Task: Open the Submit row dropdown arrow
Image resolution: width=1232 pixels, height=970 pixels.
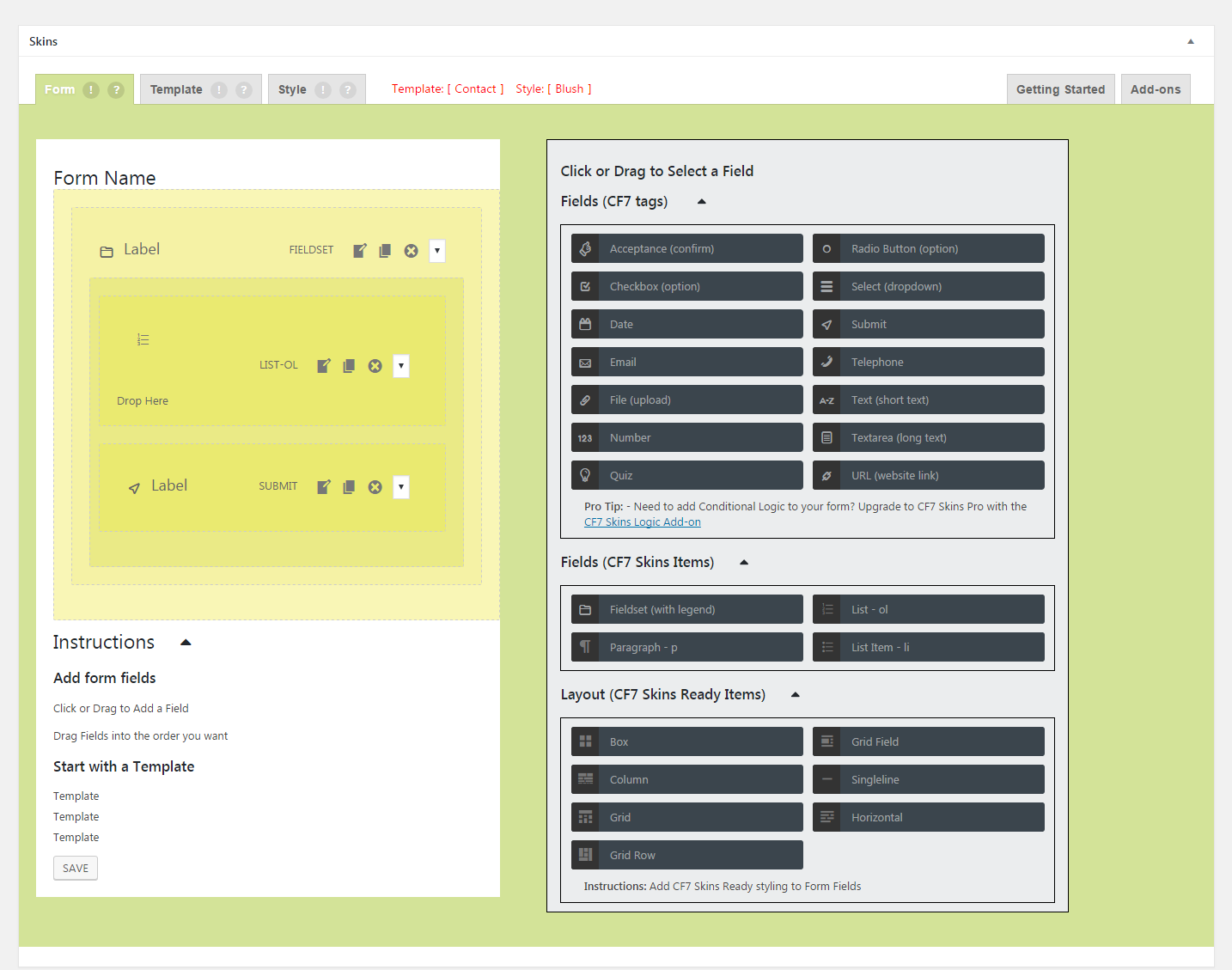Action: [x=401, y=487]
